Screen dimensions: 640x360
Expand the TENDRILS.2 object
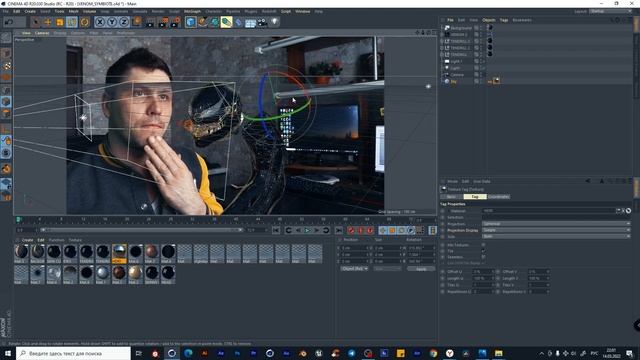coord(442,48)
